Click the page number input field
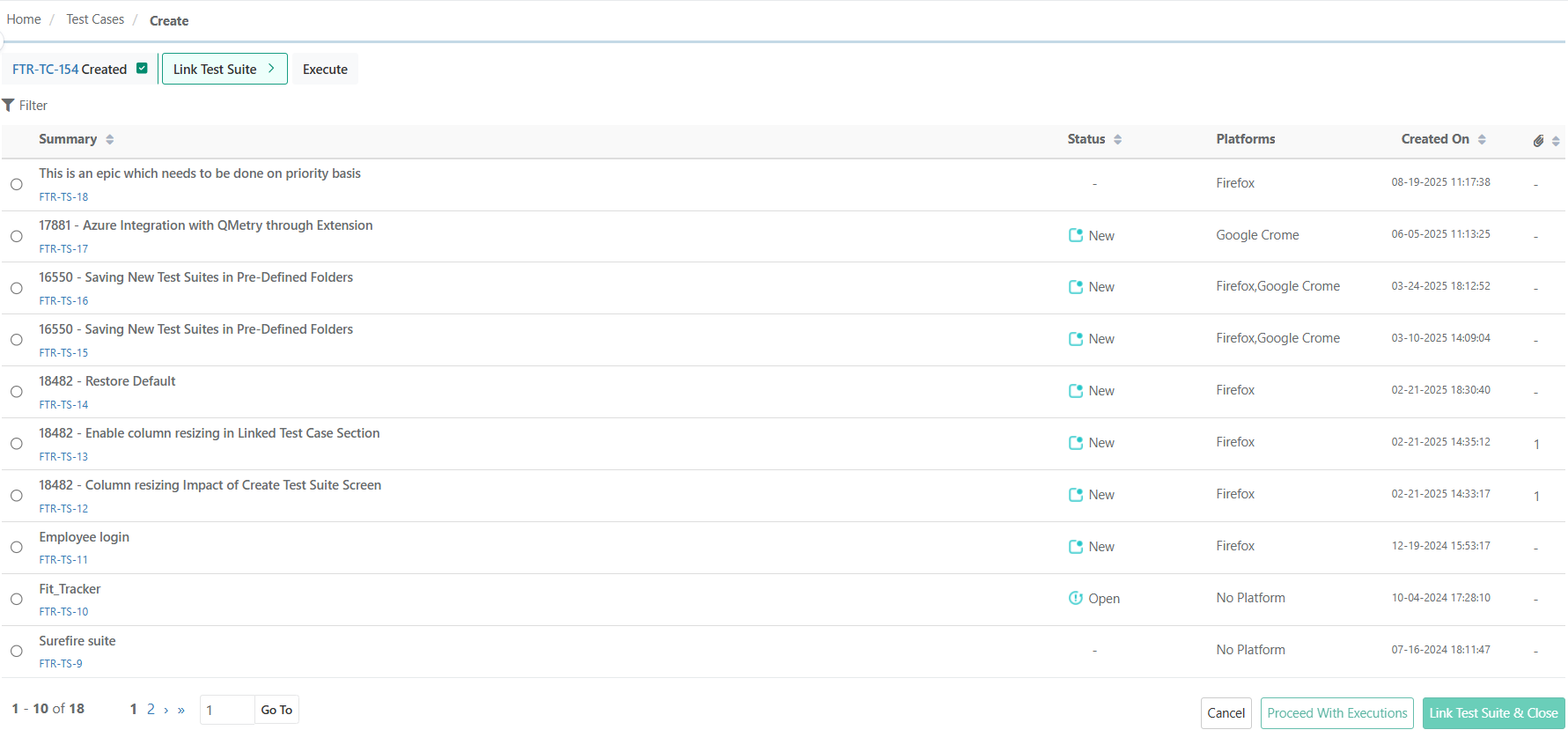 [226, 710]
